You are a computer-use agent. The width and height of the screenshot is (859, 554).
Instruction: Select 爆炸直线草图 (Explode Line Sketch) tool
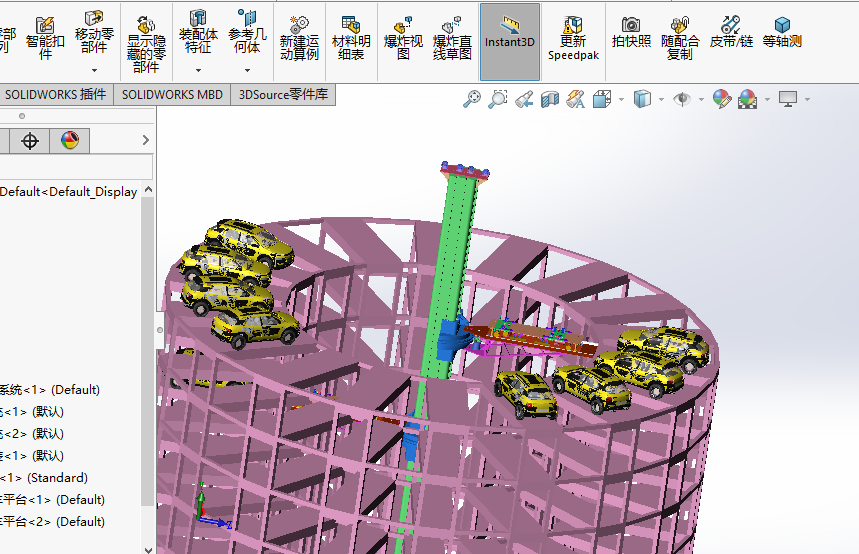click(453, 38)
